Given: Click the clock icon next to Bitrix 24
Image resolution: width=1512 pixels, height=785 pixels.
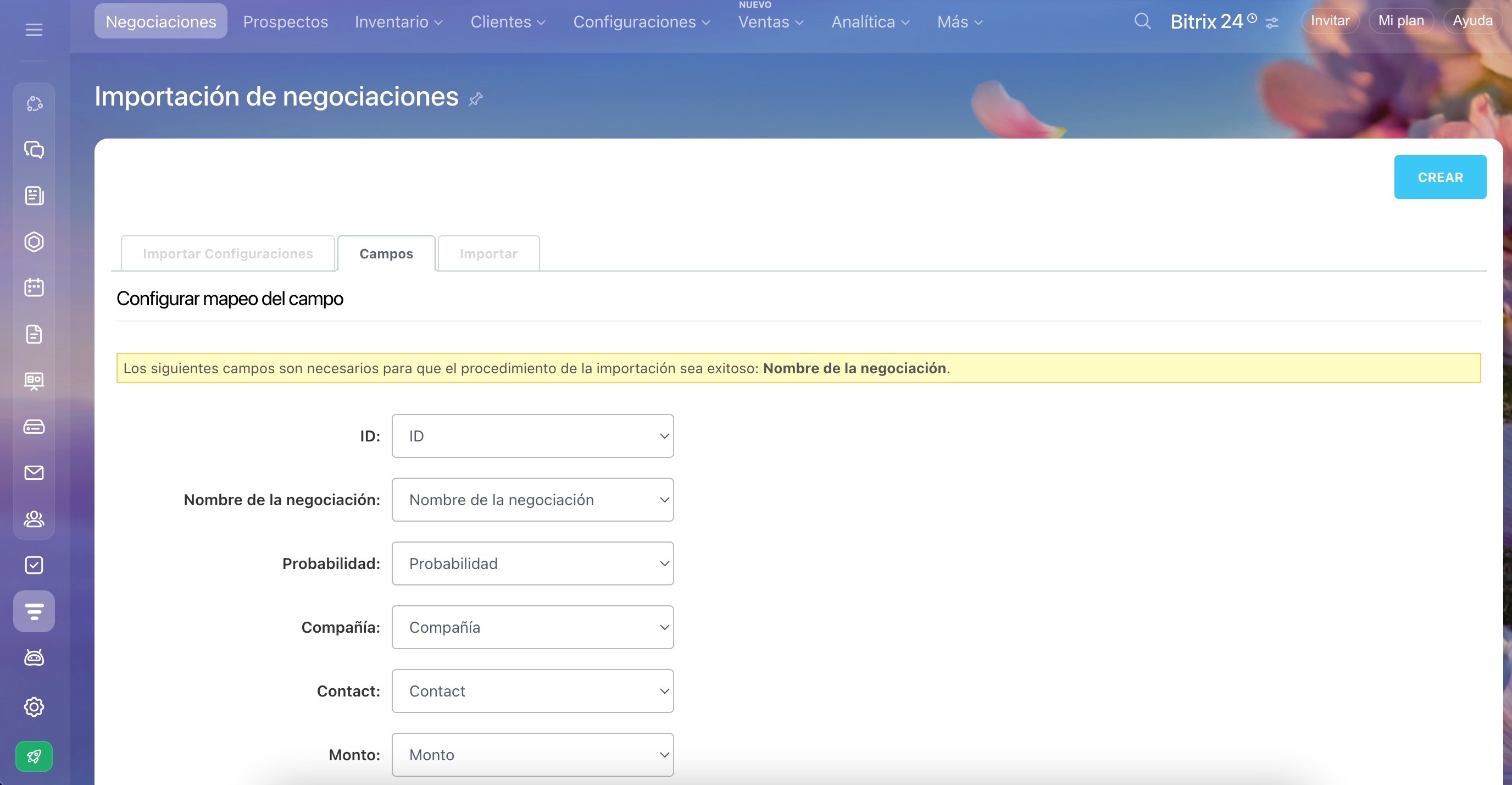Looking at the screenshot, I should pyautogui.click(x=1252, y=18).
